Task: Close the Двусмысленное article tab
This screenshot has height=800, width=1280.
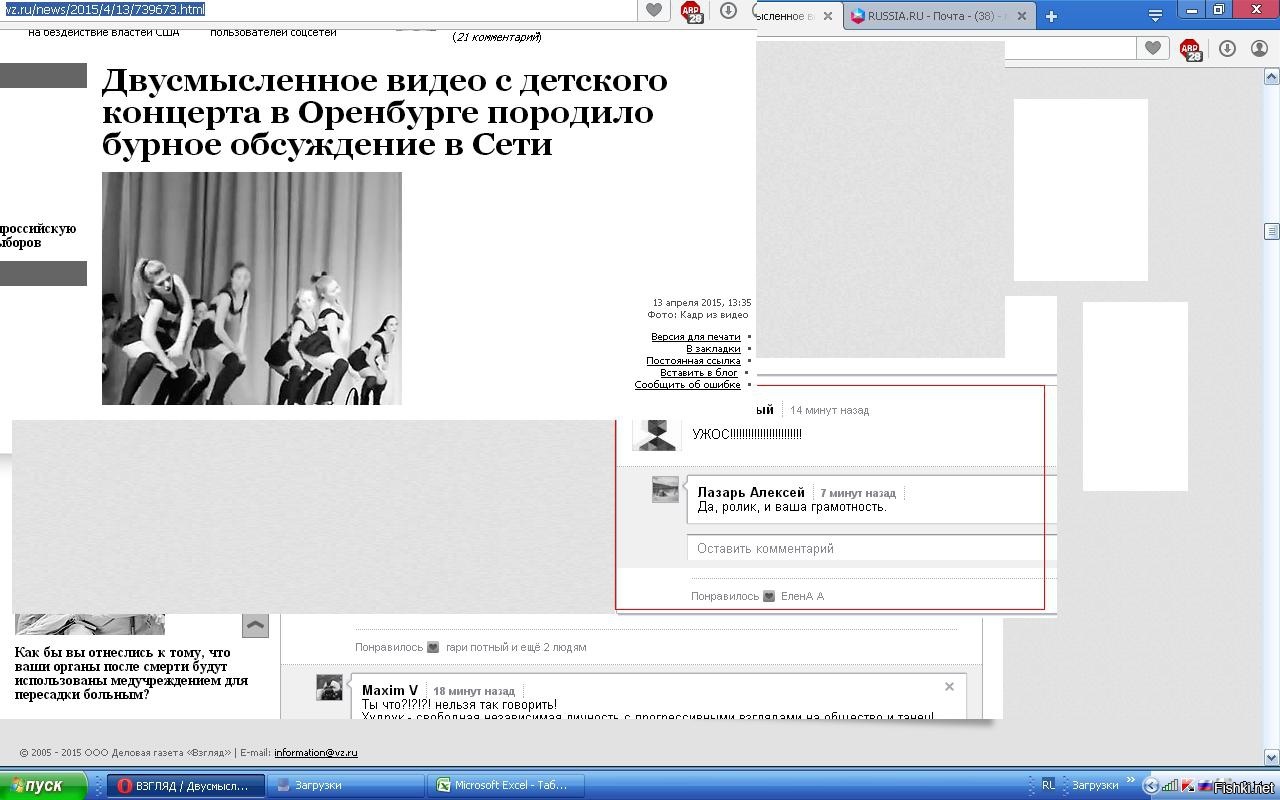Action: [x=827, y=16]
